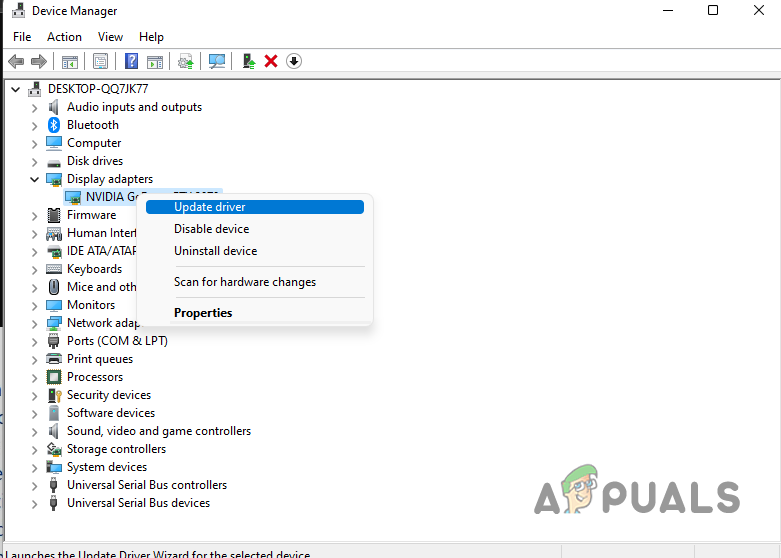
Task: Open the View menu
Action: click(110, 37)
